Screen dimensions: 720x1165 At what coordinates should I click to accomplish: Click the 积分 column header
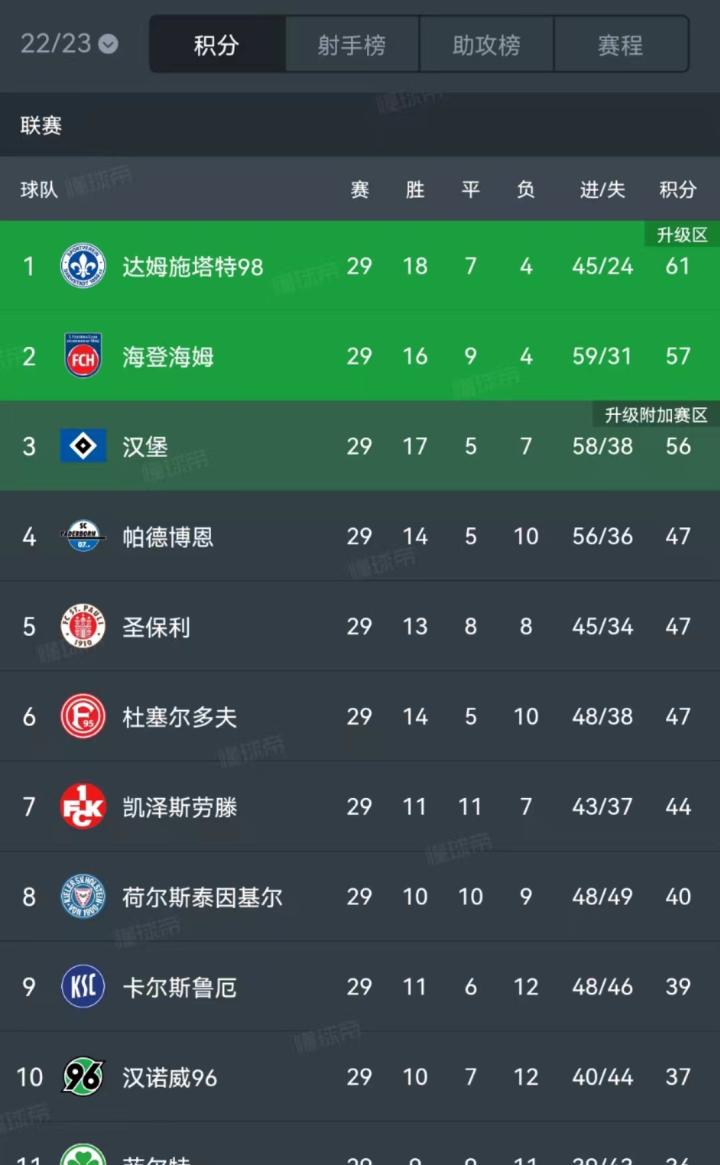(678, 190)
